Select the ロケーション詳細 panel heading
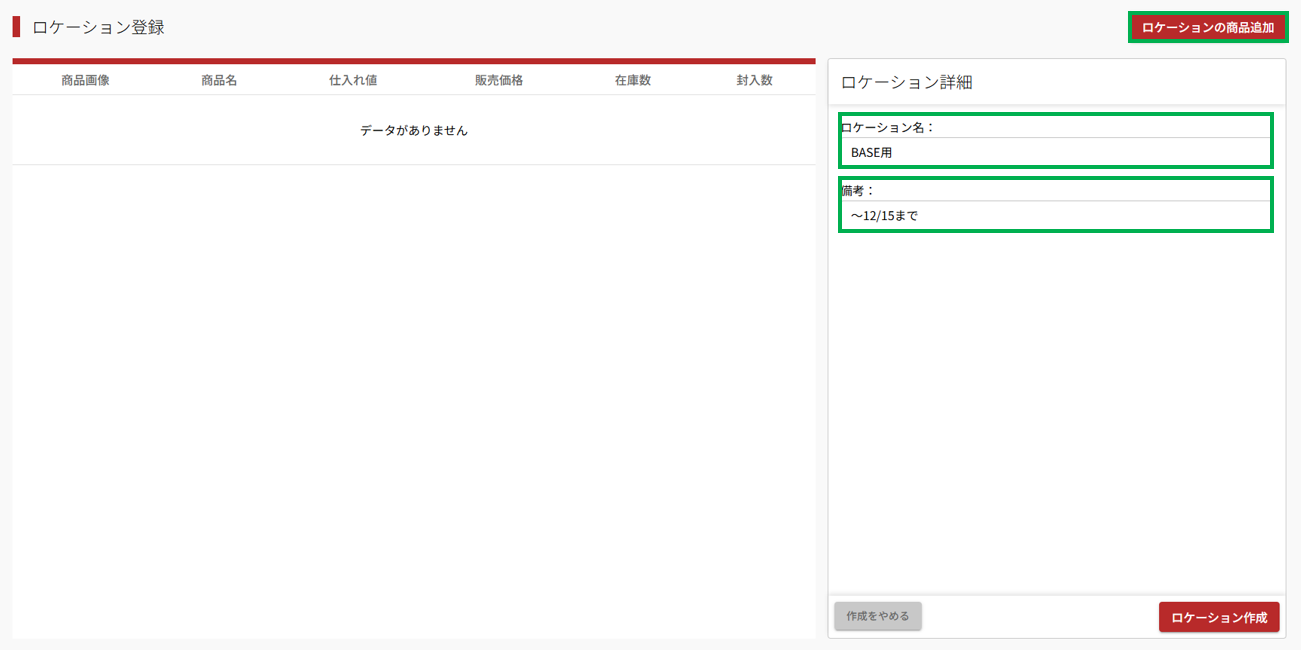The image size is (1301, 650). click(x=907, y=83)
